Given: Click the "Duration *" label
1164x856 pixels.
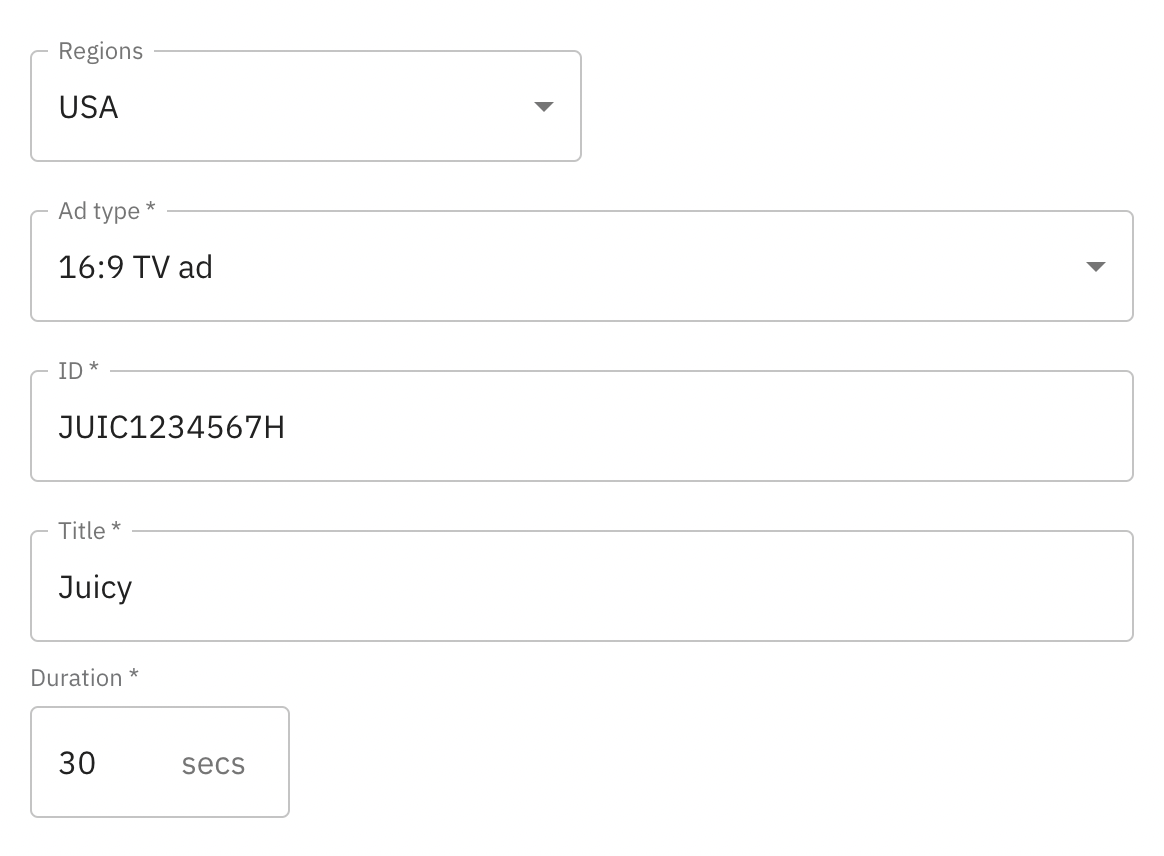Looking at the screenshot, I should 85,678.
